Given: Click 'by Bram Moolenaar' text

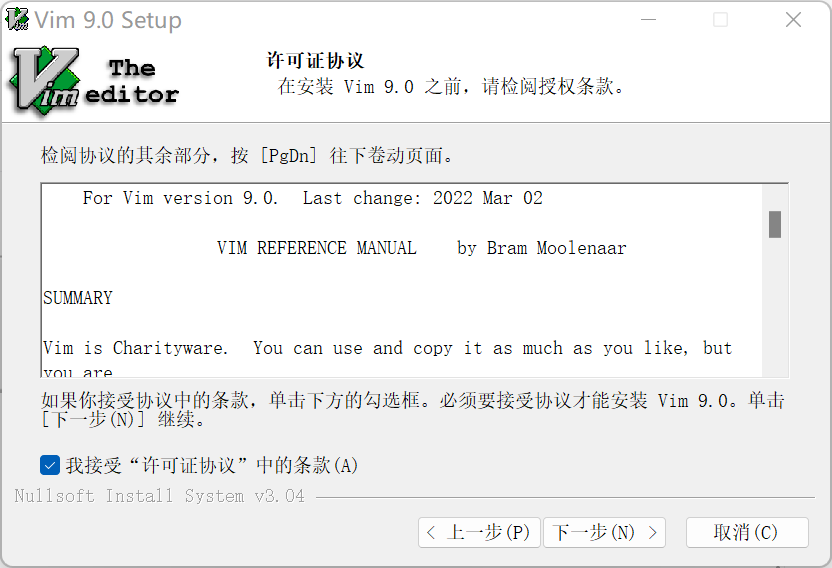Looking at the screenshot, I should click(542, 248).
